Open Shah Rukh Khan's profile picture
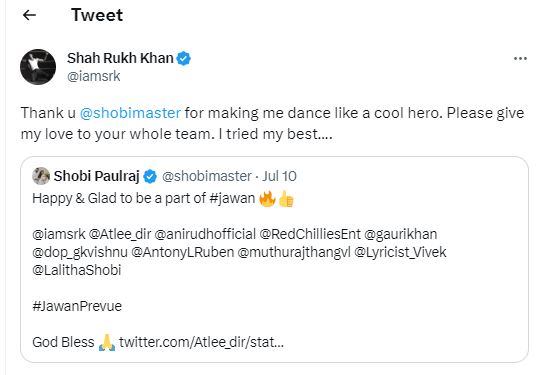This screenshot has width=541, height=375. (38, 67)
